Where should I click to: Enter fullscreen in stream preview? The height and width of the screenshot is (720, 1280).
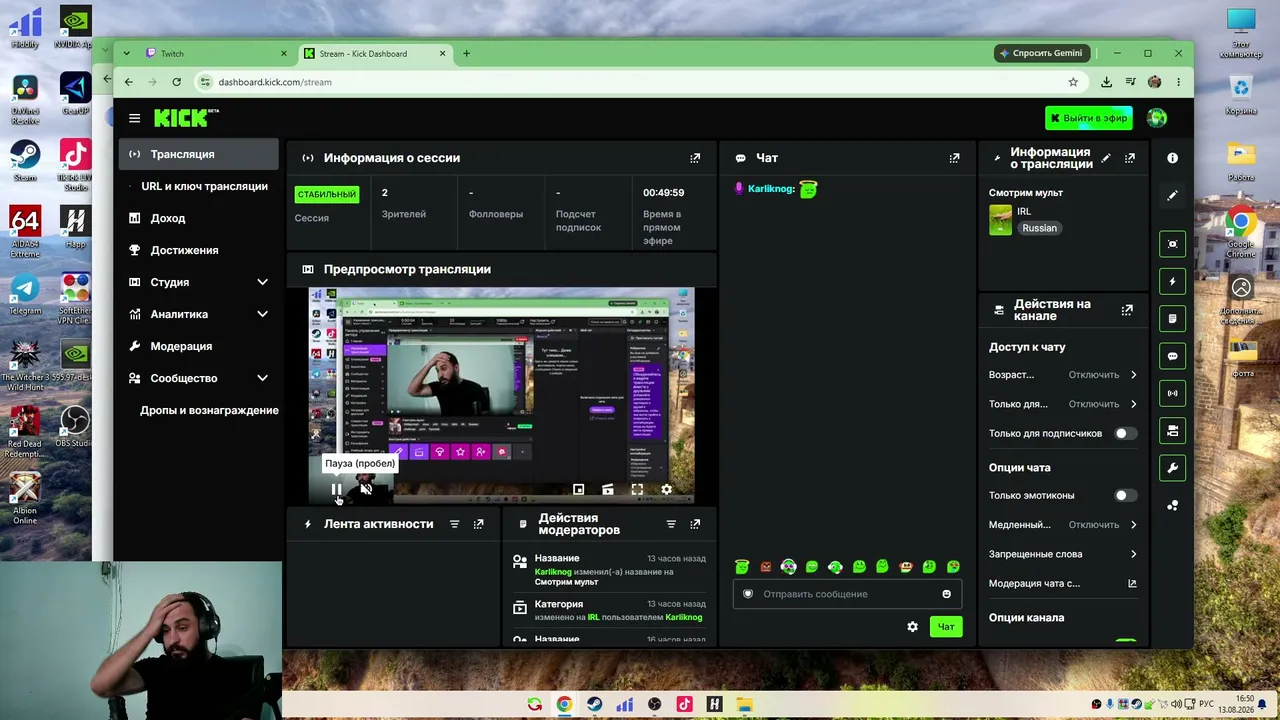tap(637, 489)
